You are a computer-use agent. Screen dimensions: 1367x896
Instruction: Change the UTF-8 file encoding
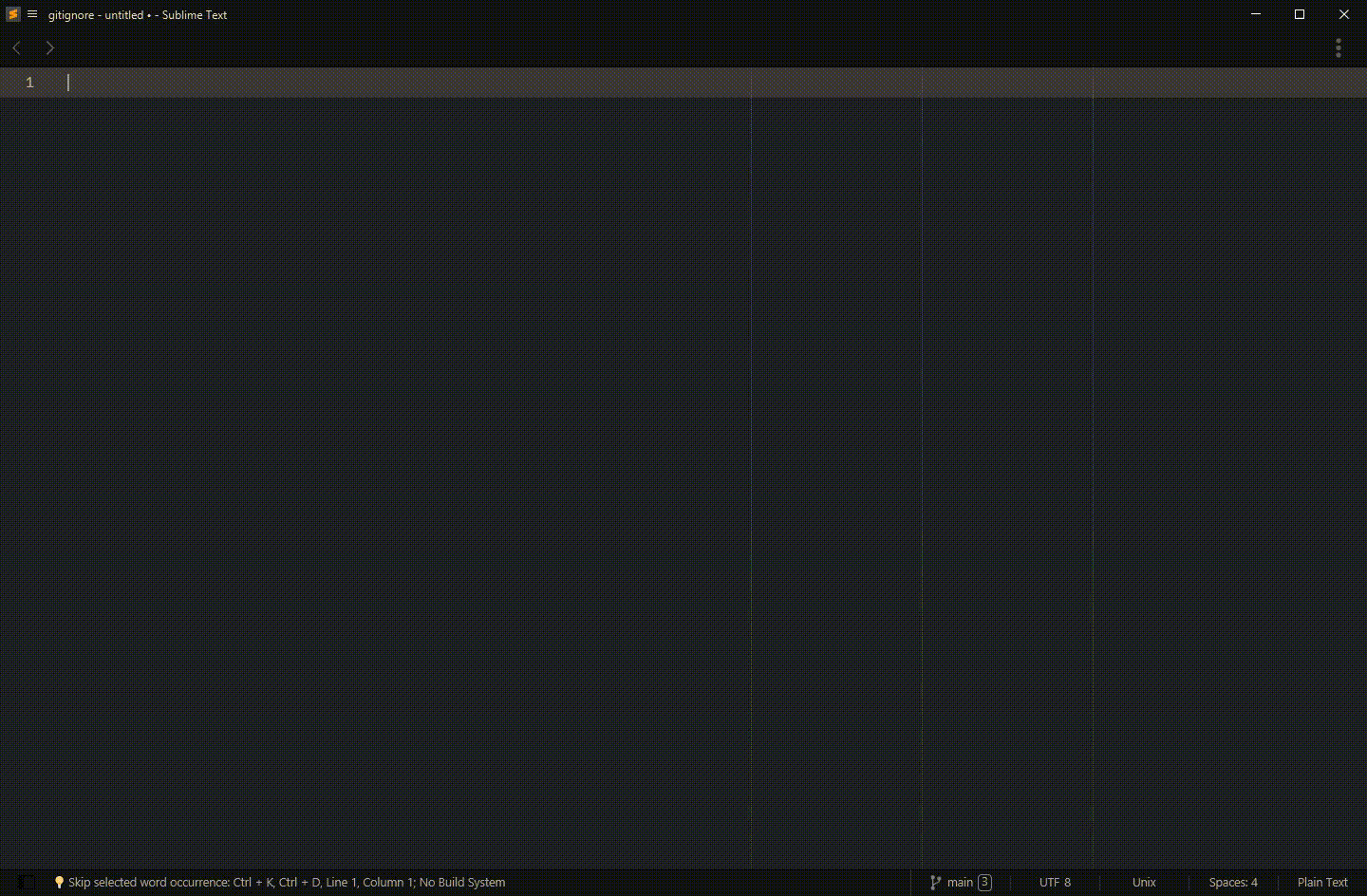[x=1055, y=882]
